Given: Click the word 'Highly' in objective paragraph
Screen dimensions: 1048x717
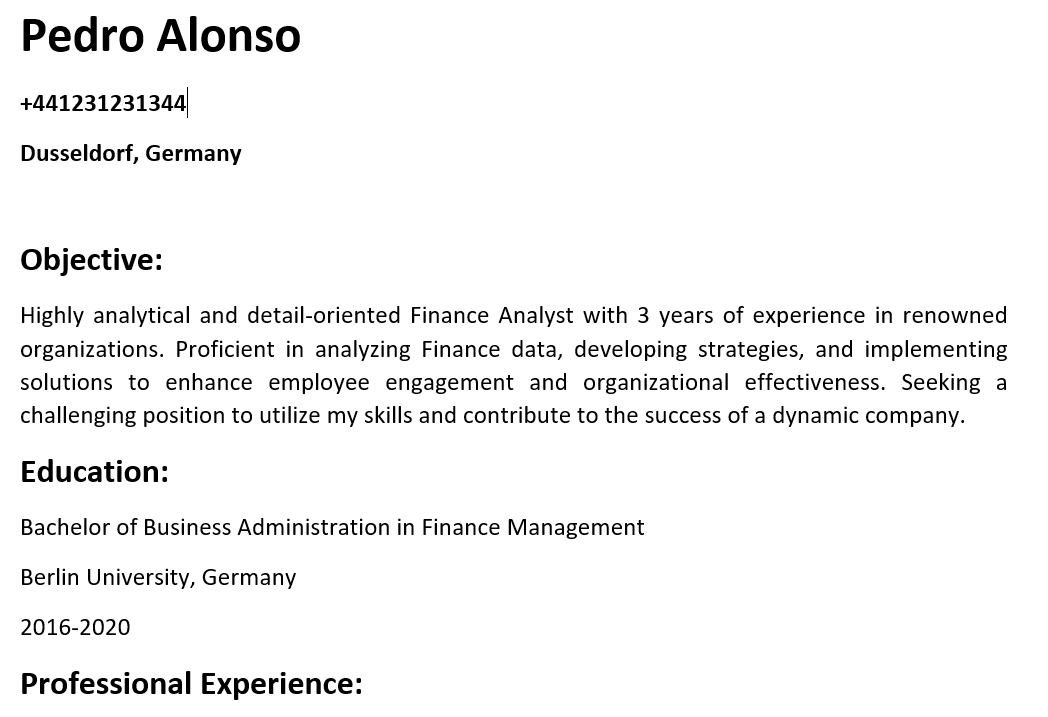Looking at the screenshot, I should (x=52, y=315).
